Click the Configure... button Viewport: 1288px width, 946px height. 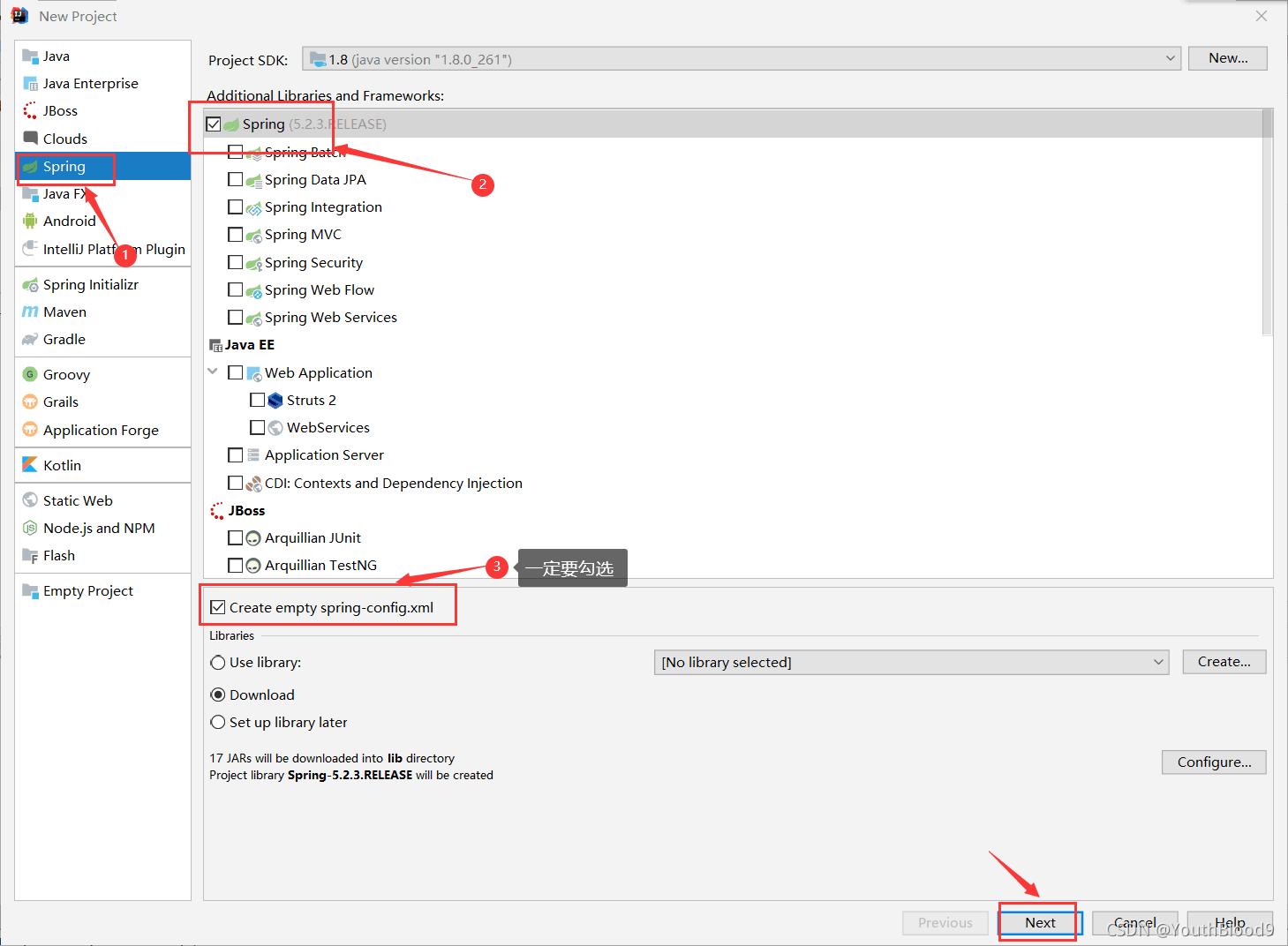point(1214,762)
